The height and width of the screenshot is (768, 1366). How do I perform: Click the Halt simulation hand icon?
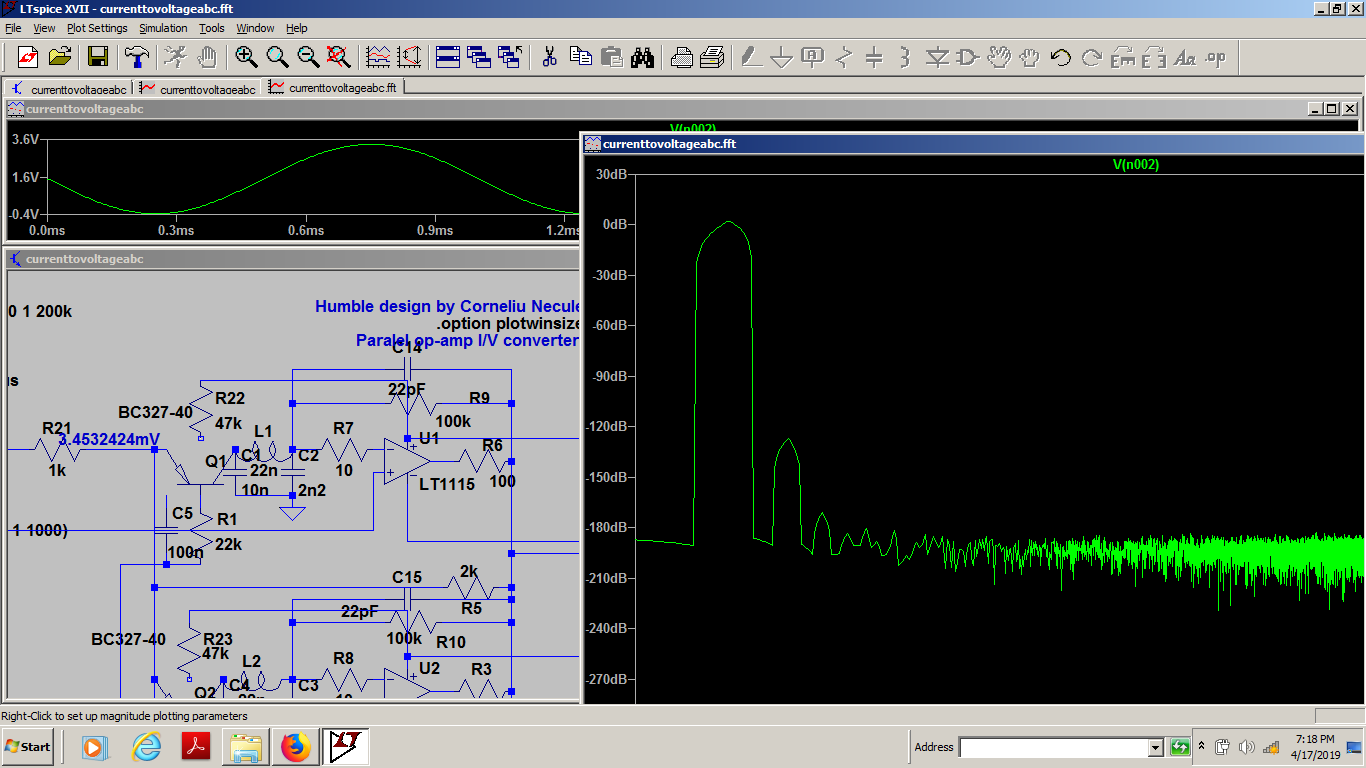point(207,57)
